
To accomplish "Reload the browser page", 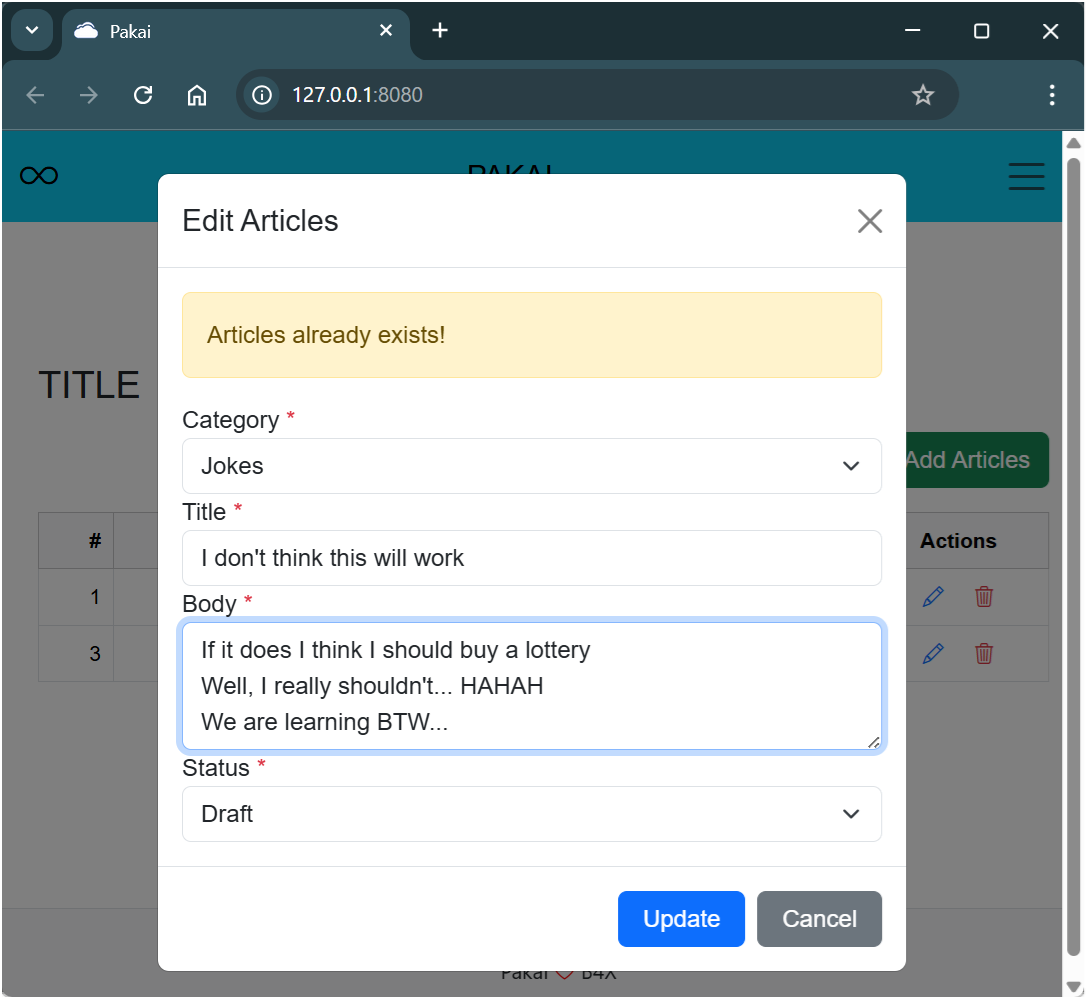I will pos(143,95).
